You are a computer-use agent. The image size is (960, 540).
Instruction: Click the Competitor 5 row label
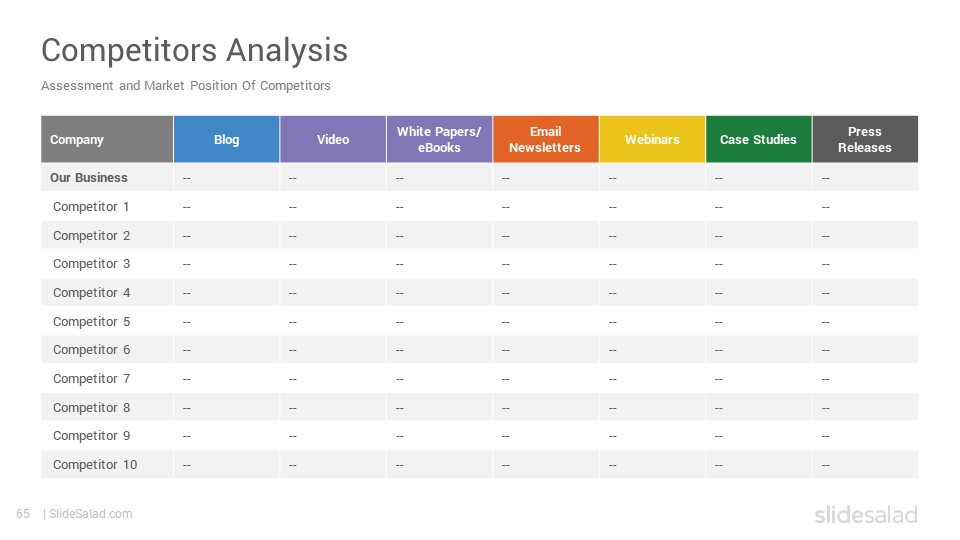coord(91,321)
